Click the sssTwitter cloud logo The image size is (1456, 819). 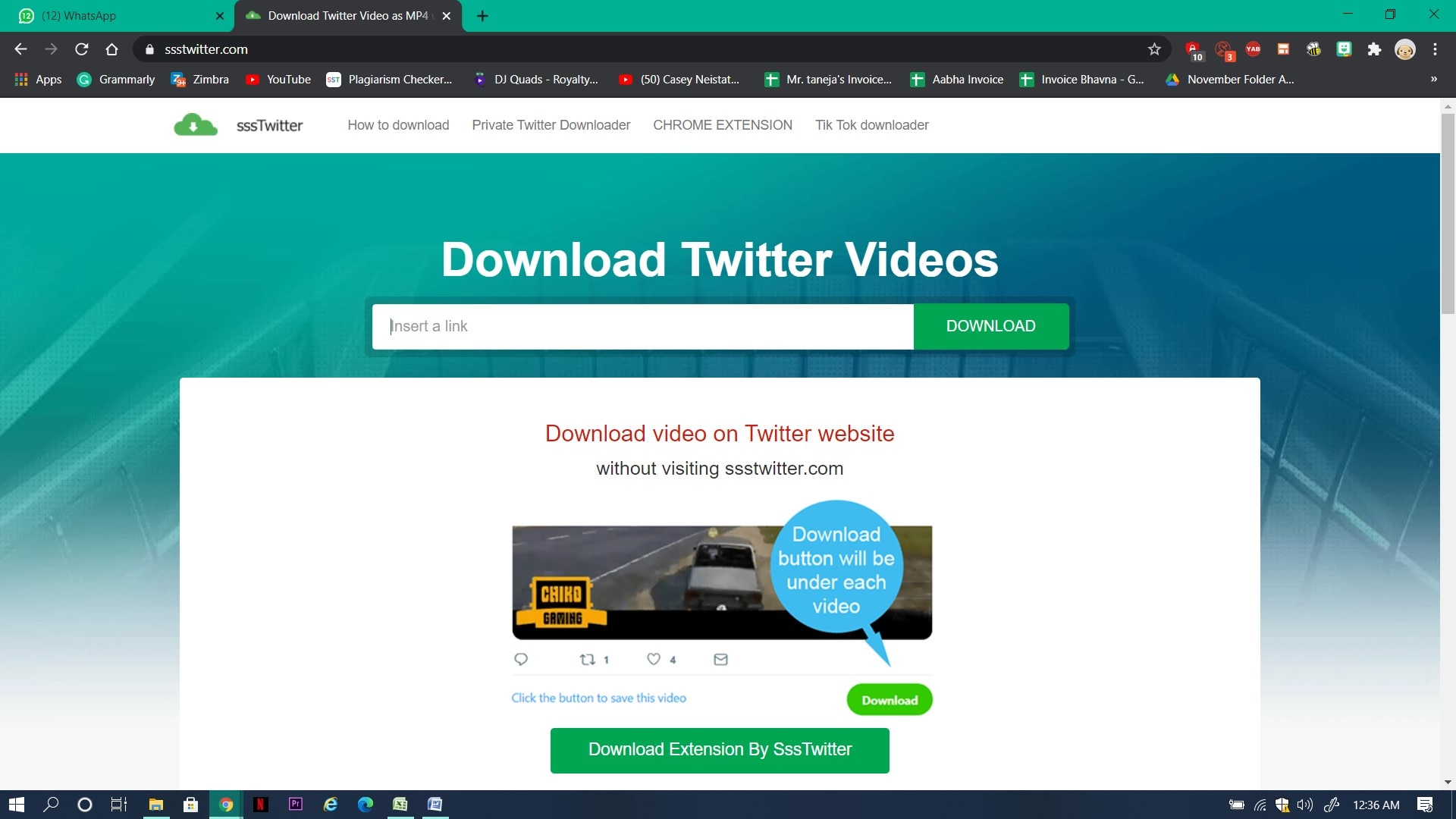[x=196, y=125]
